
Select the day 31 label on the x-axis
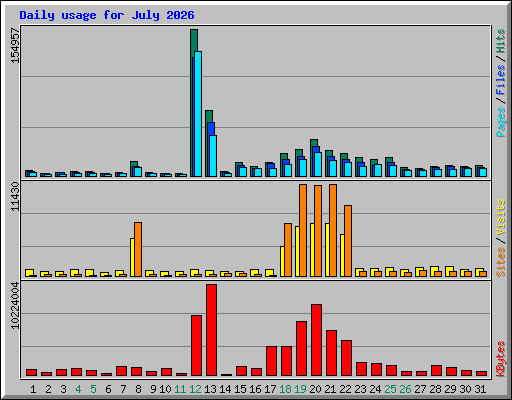480,389
